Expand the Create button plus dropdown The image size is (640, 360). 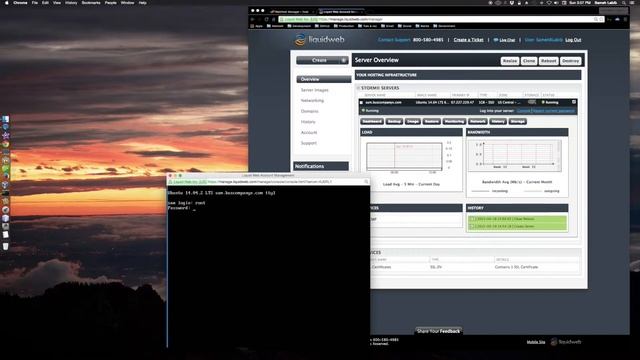[344, 60]
